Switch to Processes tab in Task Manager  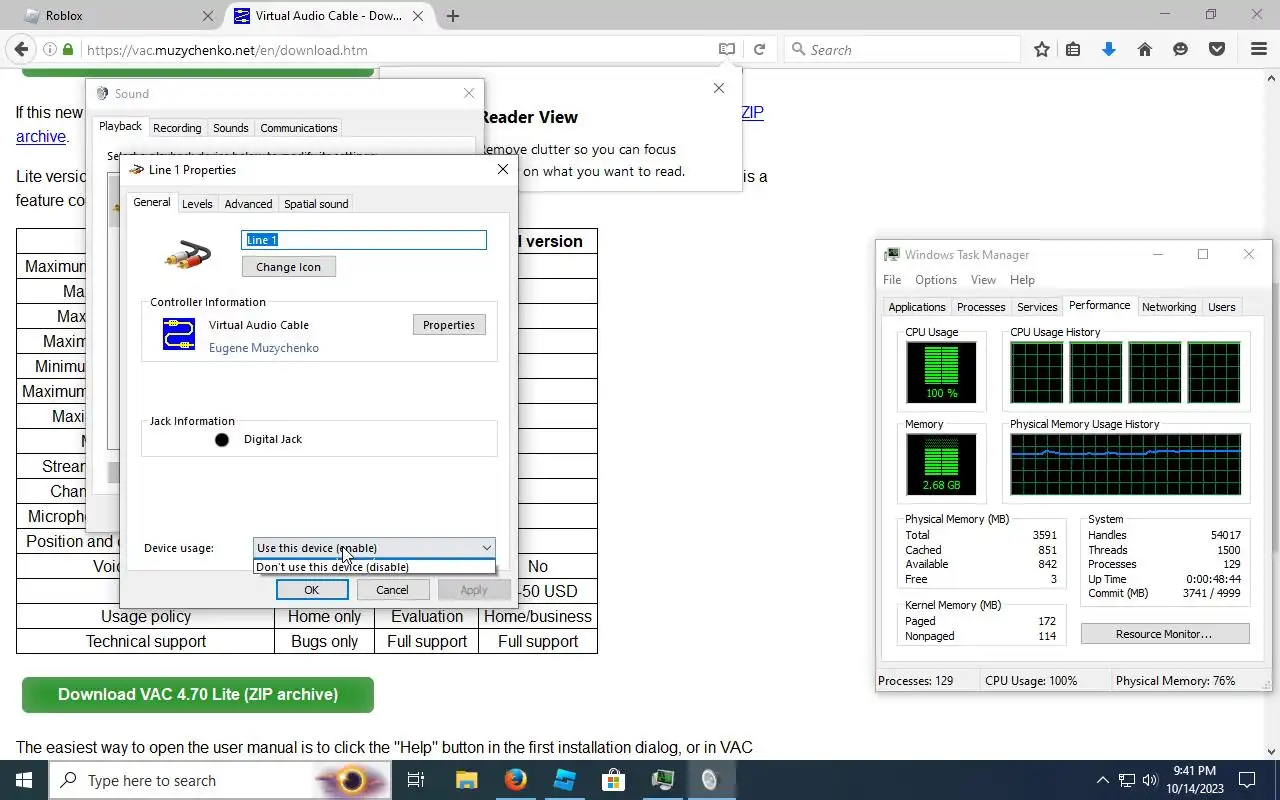tap(981, 307)
